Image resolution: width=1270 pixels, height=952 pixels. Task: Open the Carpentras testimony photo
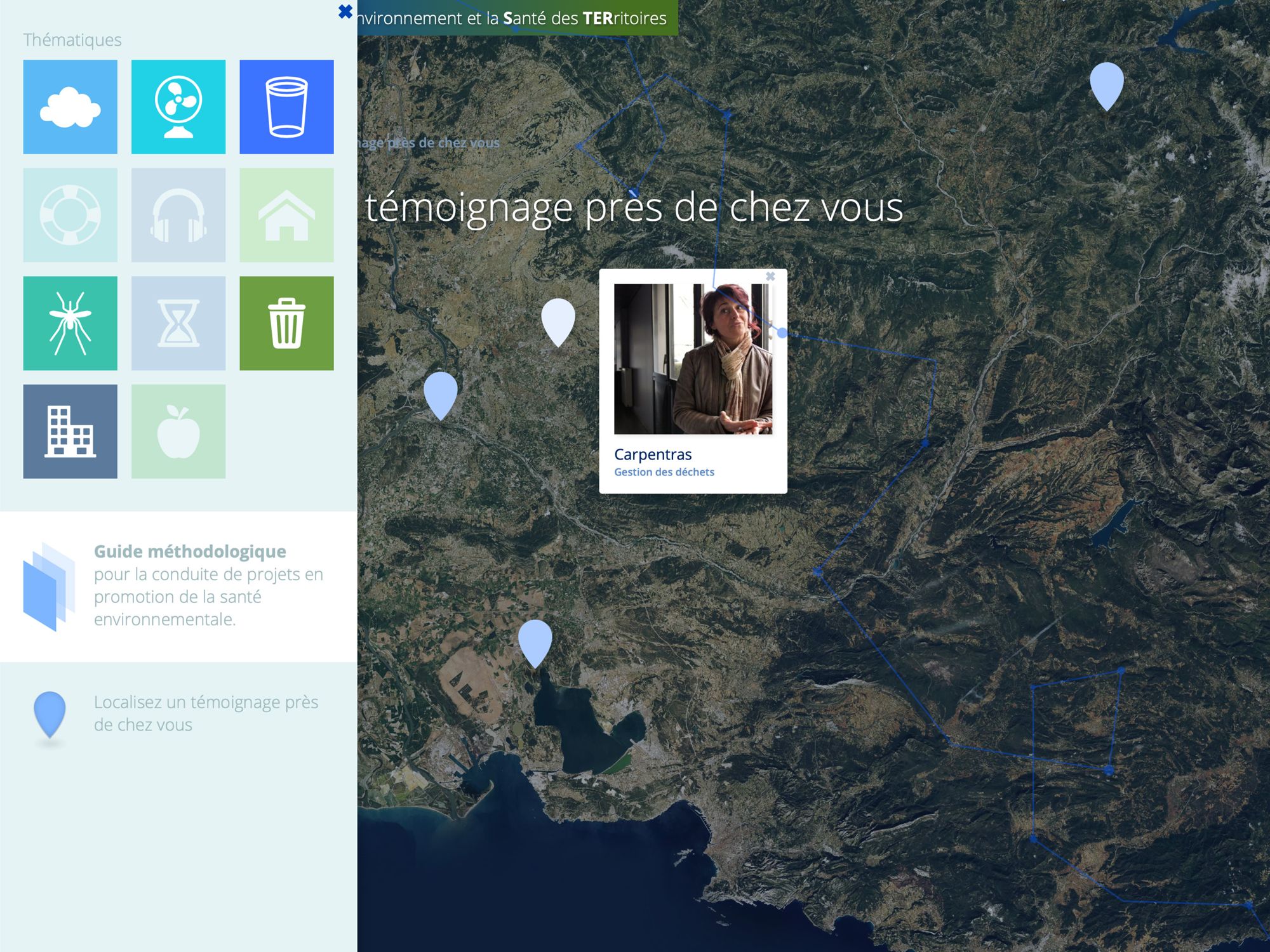(x=693, y=359)
